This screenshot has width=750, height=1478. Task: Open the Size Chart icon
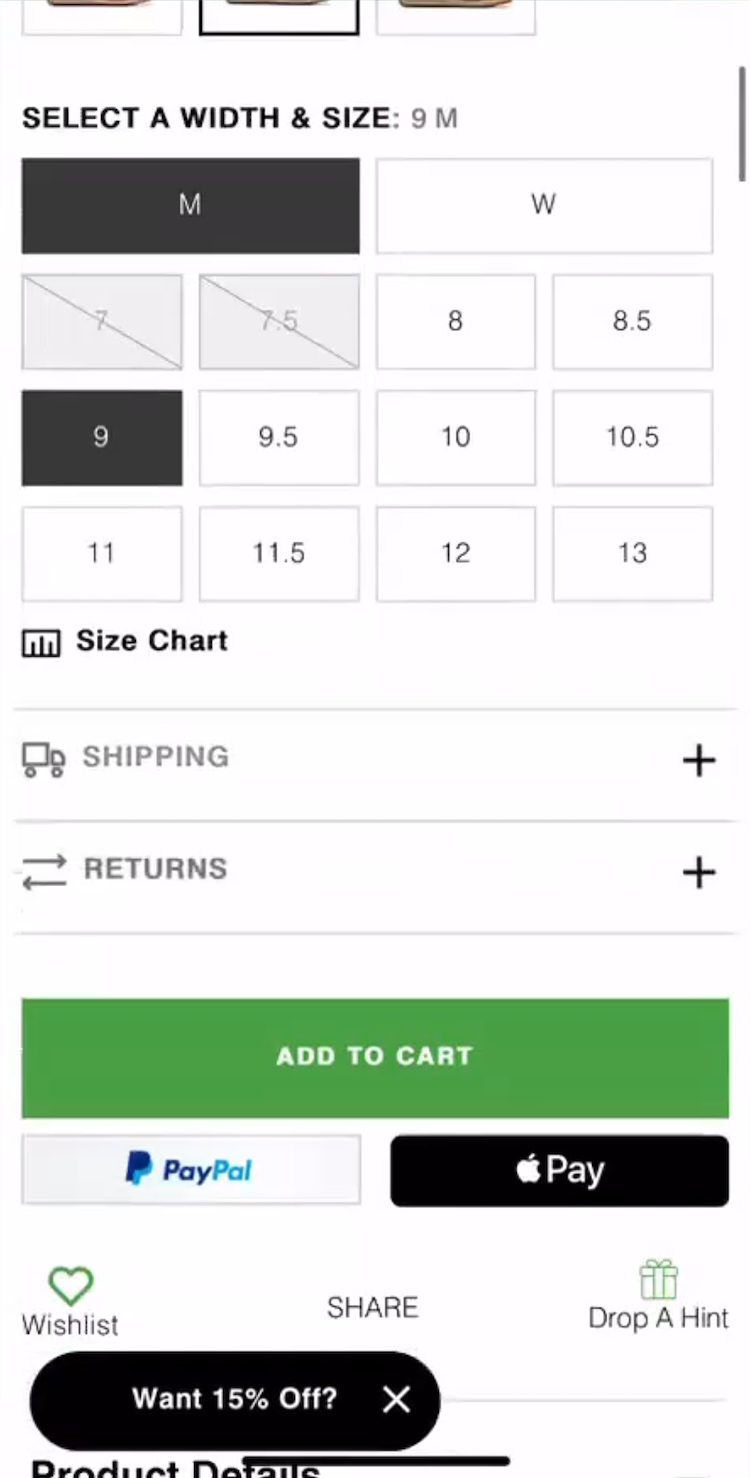[x=41, y=643]
